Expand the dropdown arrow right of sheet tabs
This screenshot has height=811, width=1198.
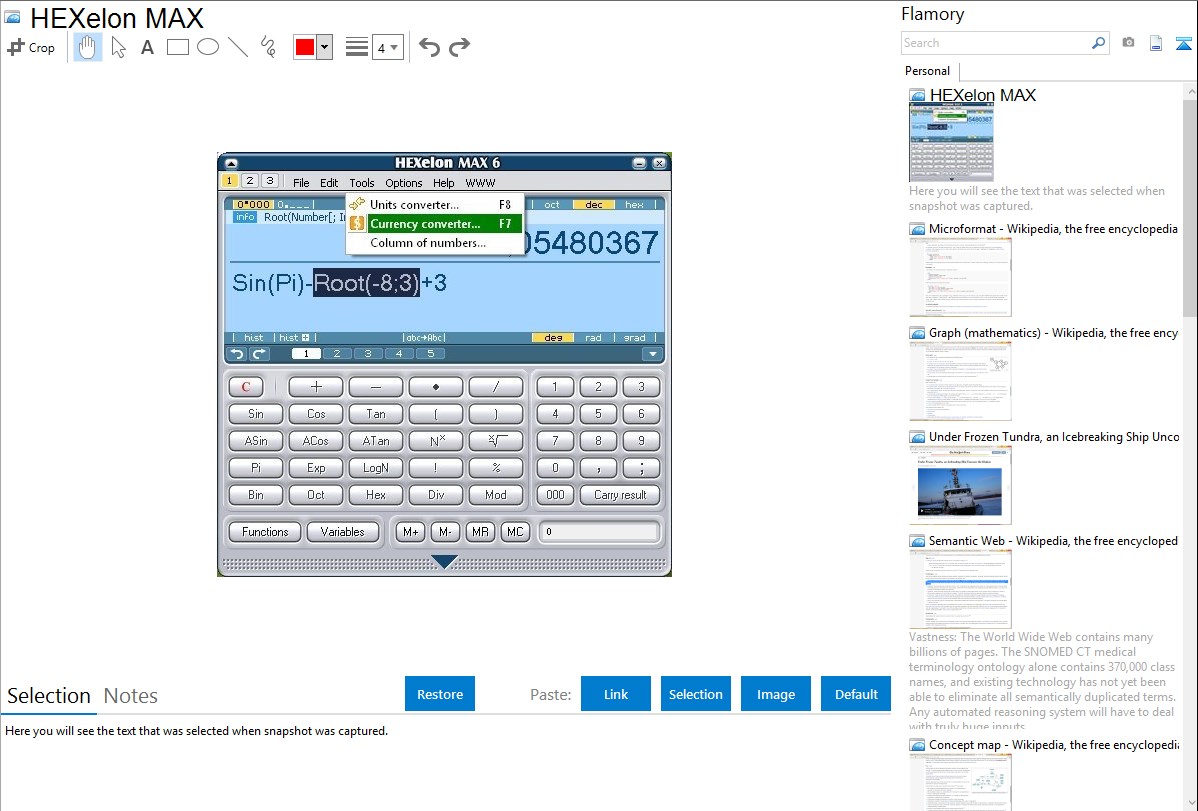[x=652, y=354]
